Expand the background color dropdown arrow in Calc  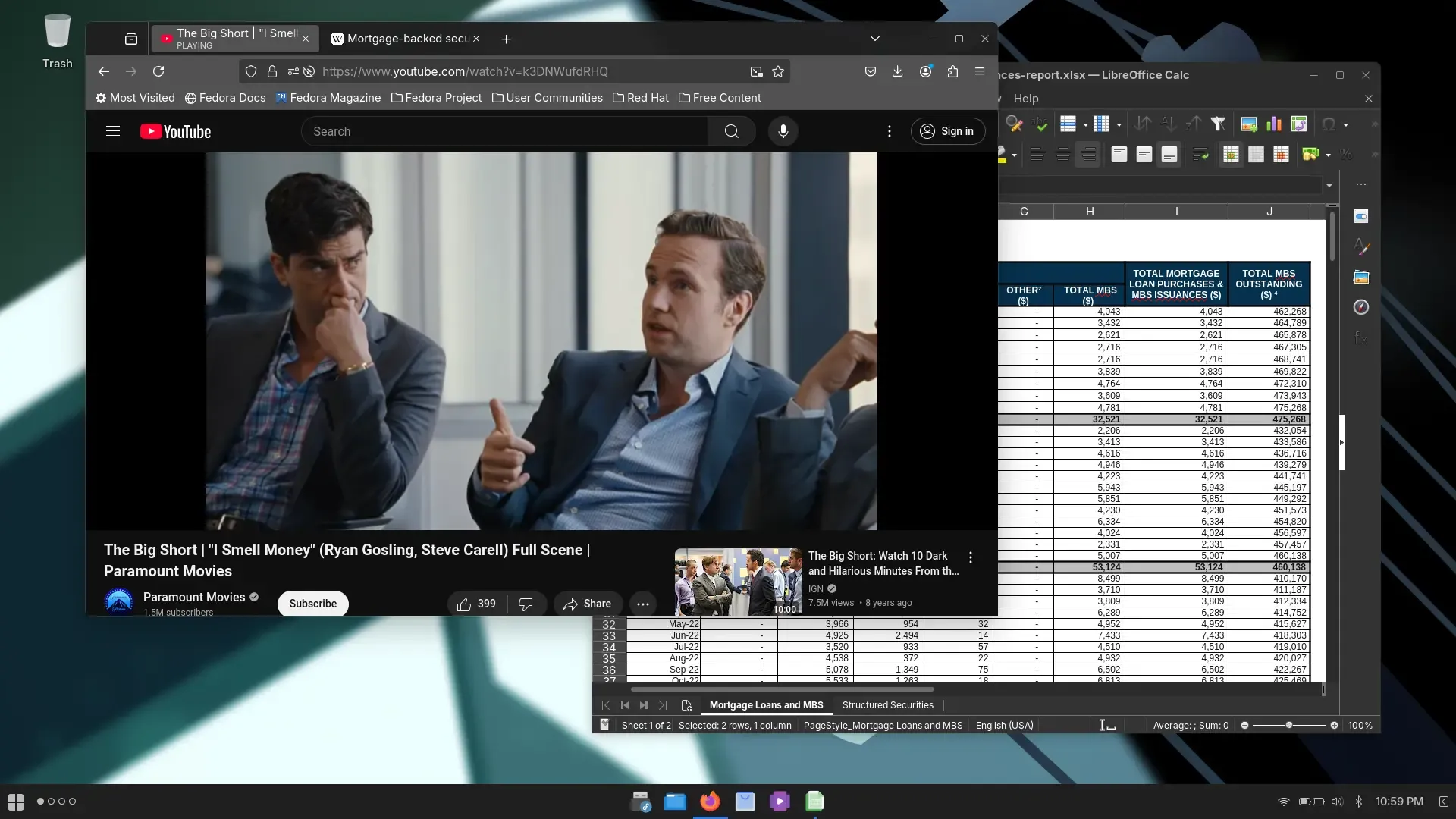(1014, 155)
